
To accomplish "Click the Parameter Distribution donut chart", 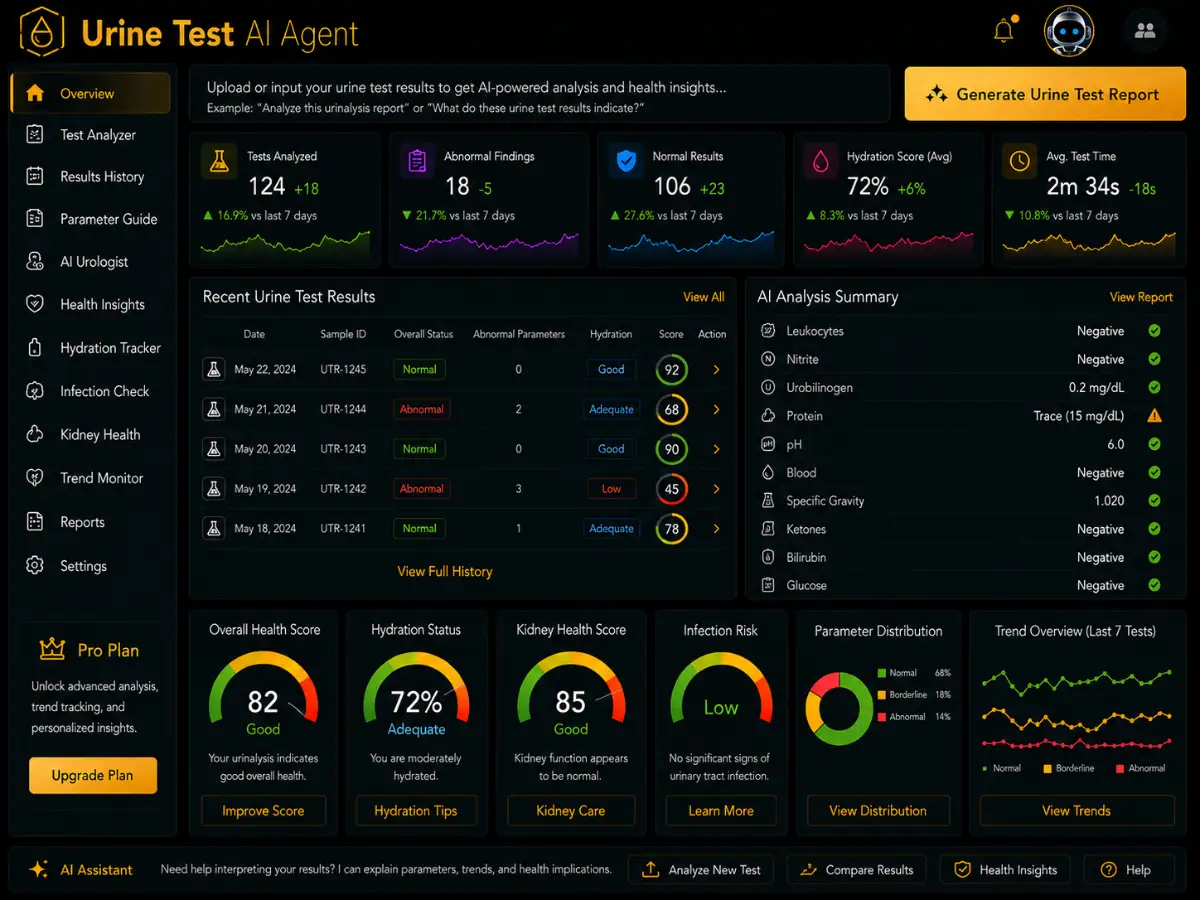I will pyautogui.click(x=841, y=708).
